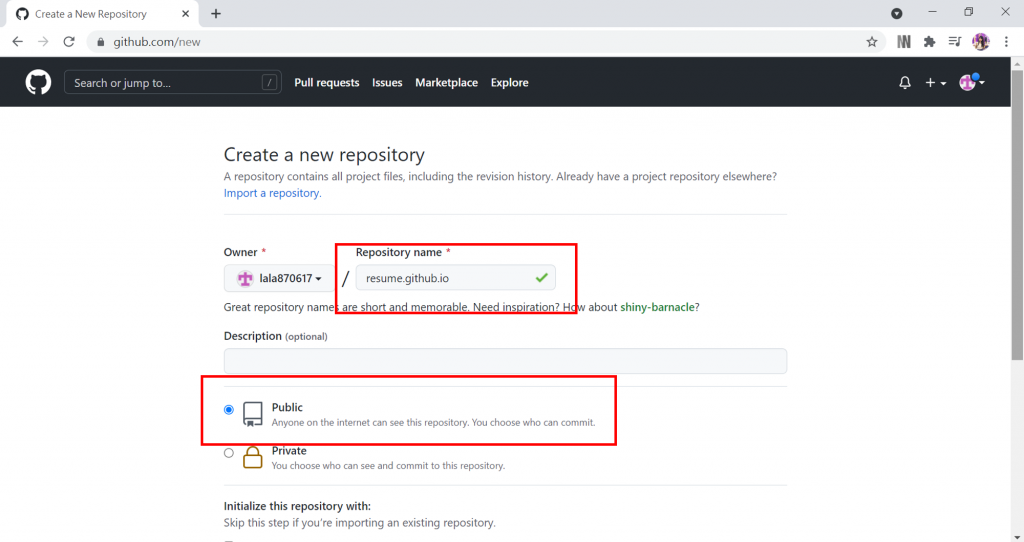Viewport: 1024px width, 542px height.
Task: View site info lock icon in address bar
Action: 100,42
